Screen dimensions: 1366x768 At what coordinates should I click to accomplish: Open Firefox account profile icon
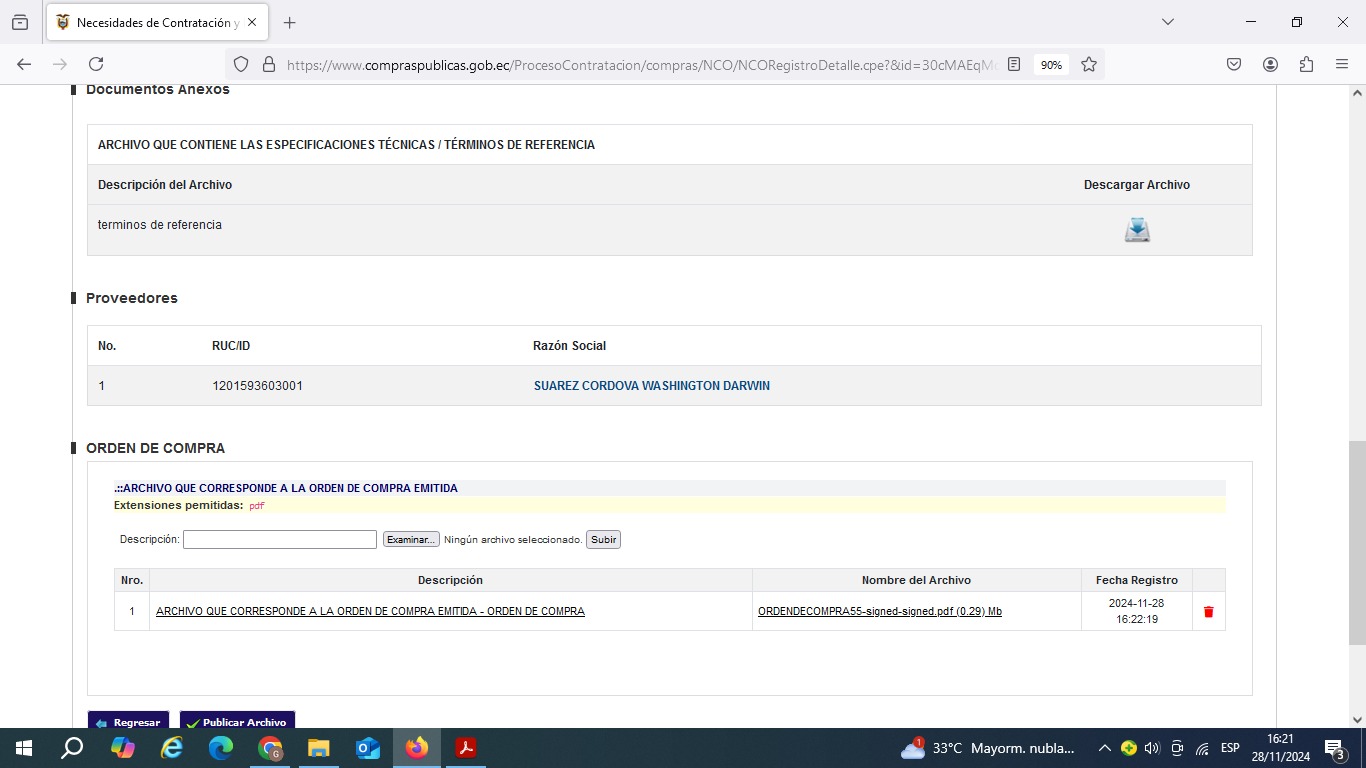point(1270,64)
